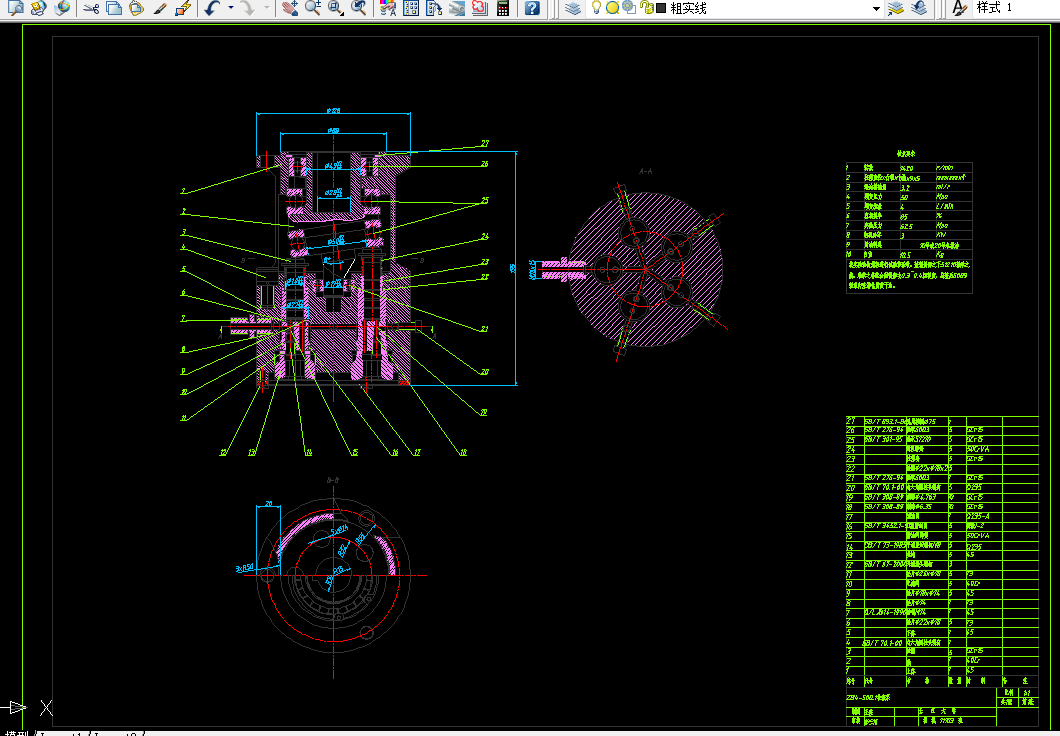
Task: Open the Text Style manager icon
Action: (x=959, y=8)
